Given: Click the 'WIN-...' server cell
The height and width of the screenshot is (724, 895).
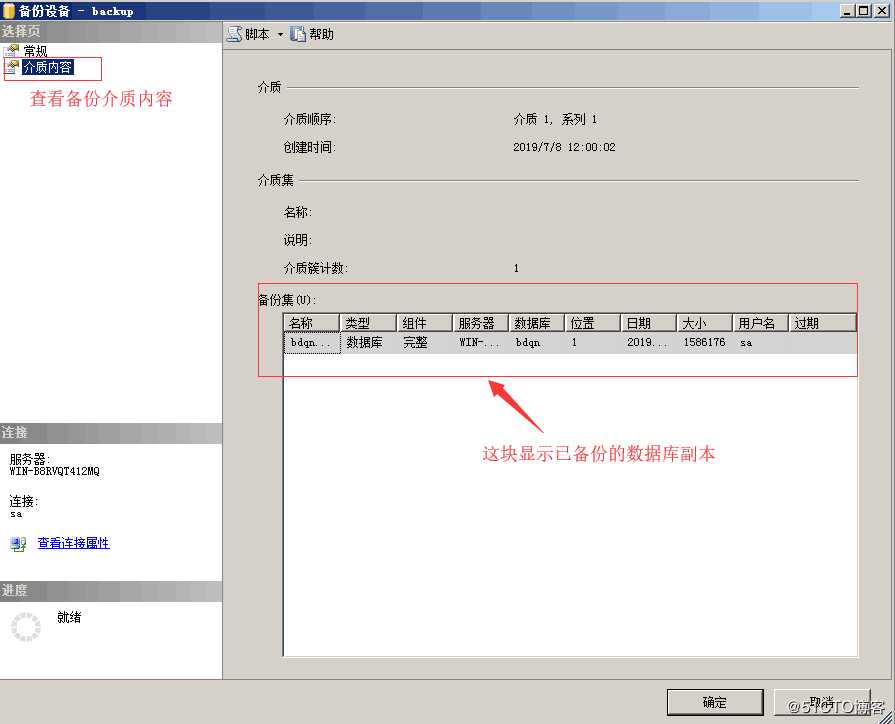Looking at the screenshot, I should point(479,343).
